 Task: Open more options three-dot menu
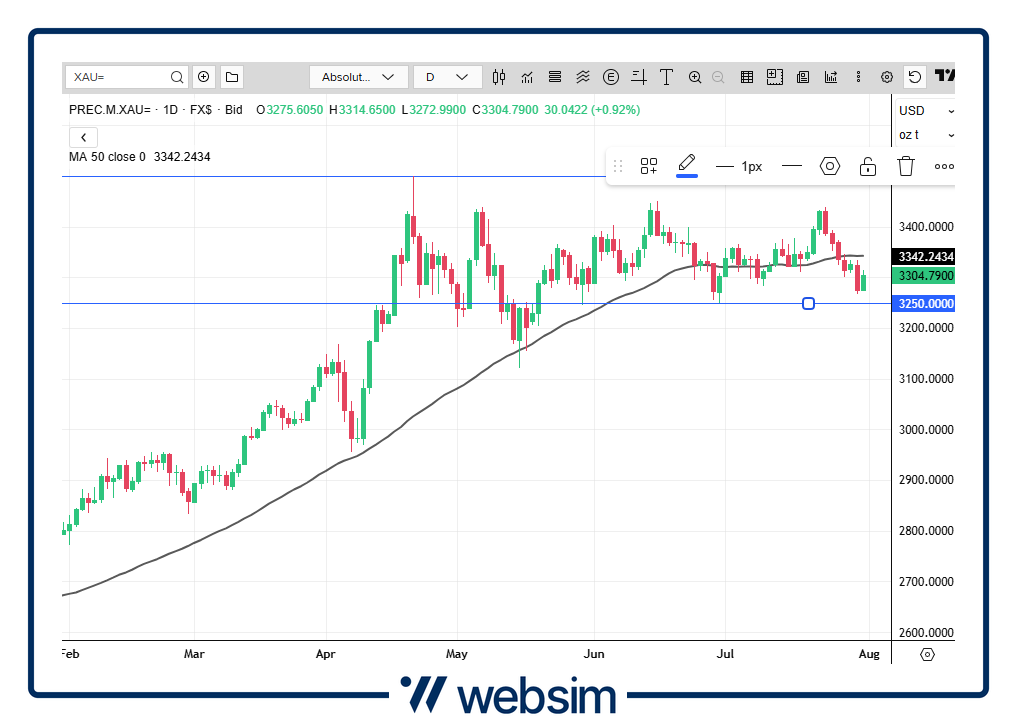point(943,166)
